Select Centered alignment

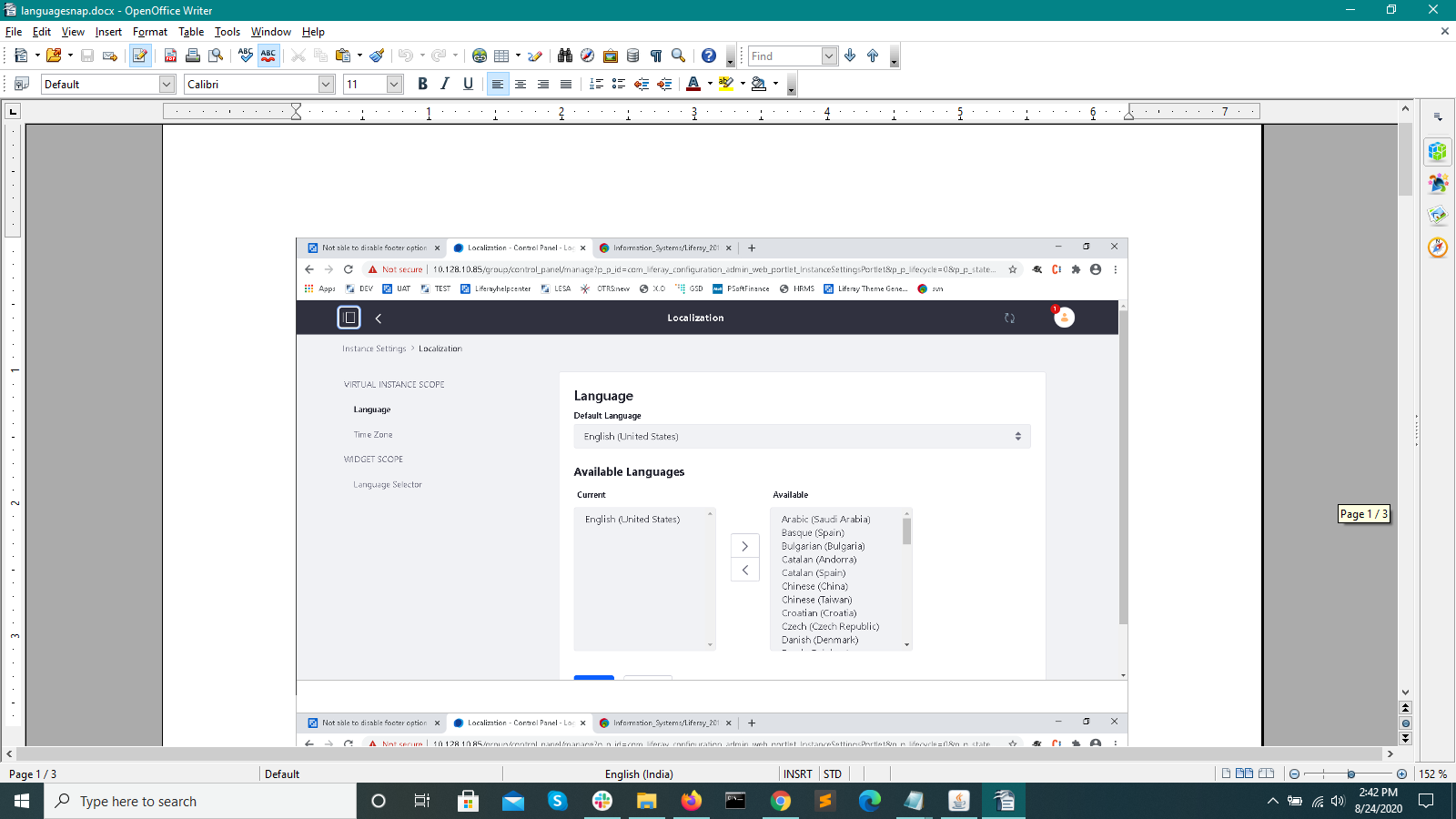click(521, 84)
